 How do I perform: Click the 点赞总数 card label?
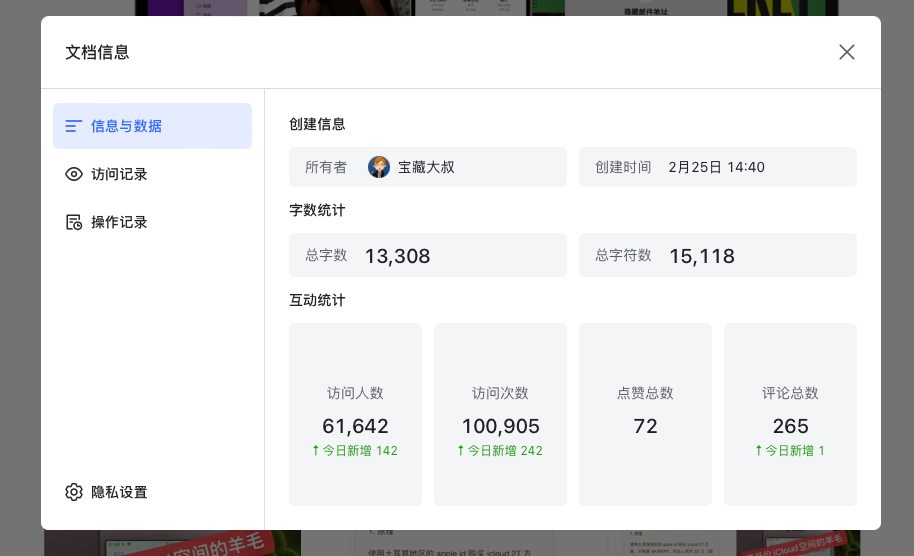click(x=645, y=393)
